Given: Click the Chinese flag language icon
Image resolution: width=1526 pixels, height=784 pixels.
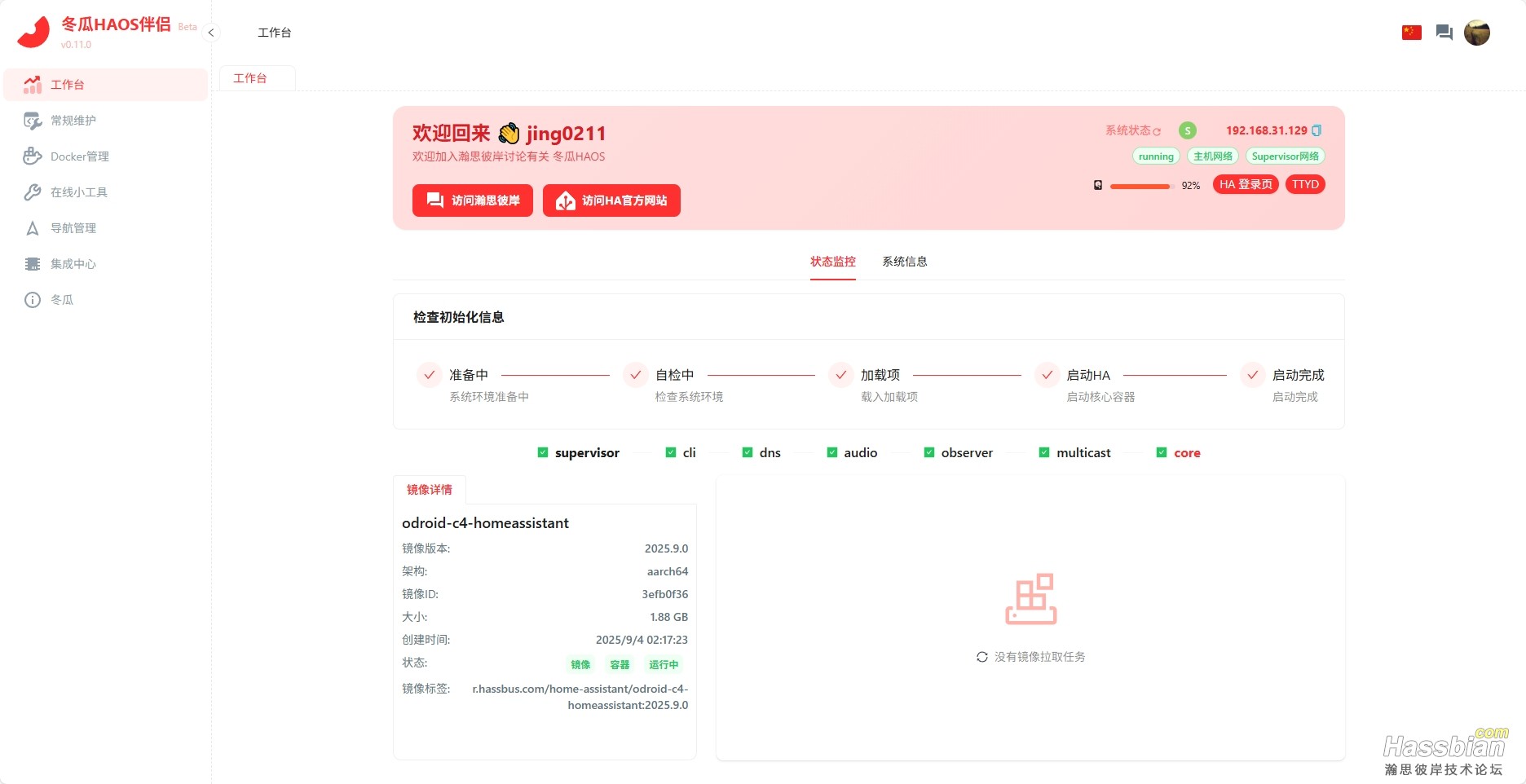Looking at the screenshot, I should tap(1412, 33).
